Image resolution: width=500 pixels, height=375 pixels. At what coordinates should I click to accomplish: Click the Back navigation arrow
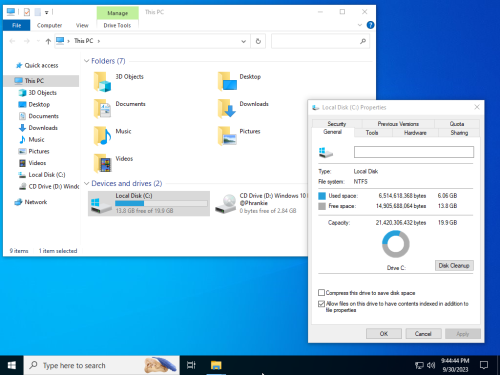(12, 41)
